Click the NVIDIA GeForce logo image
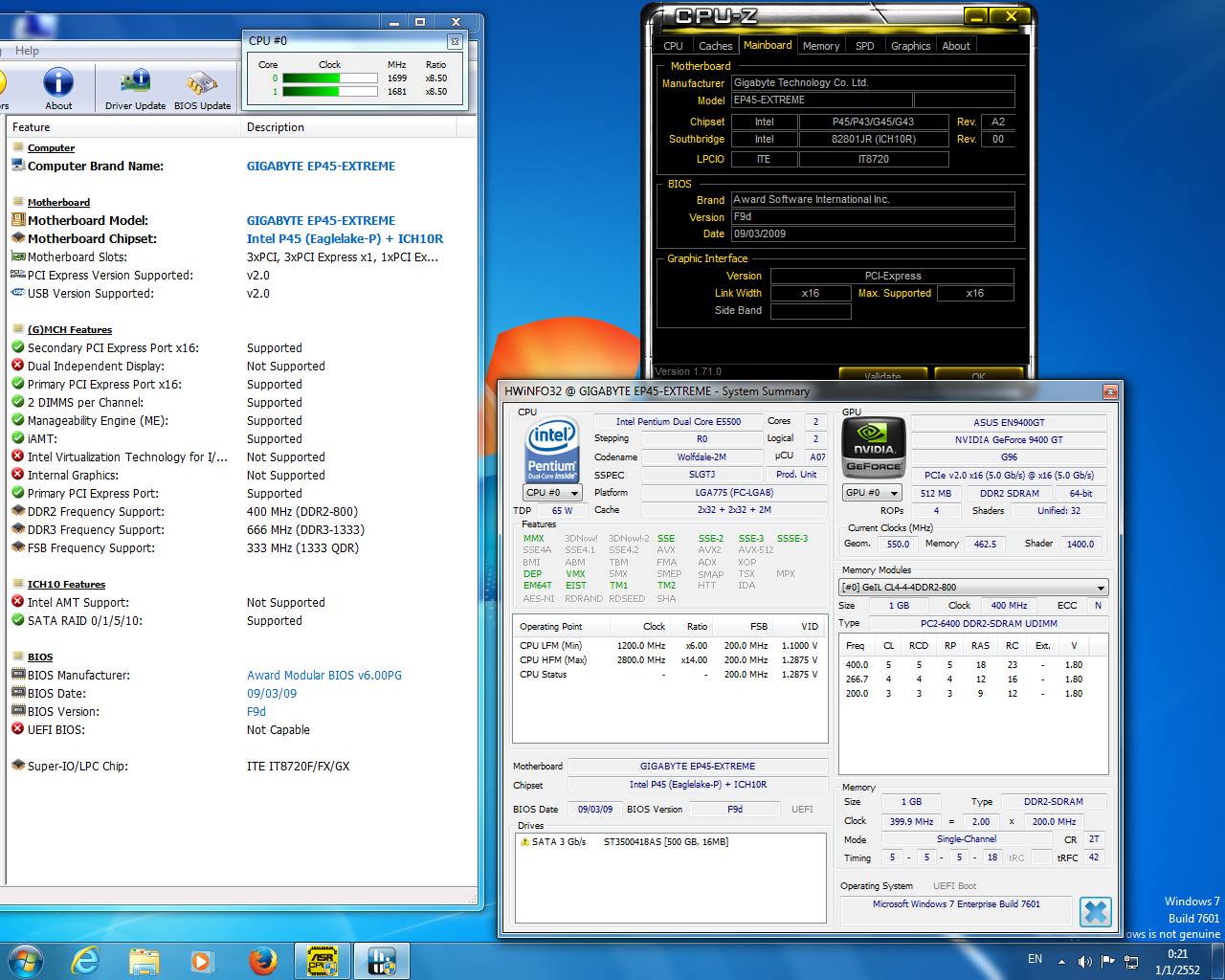 873,448
